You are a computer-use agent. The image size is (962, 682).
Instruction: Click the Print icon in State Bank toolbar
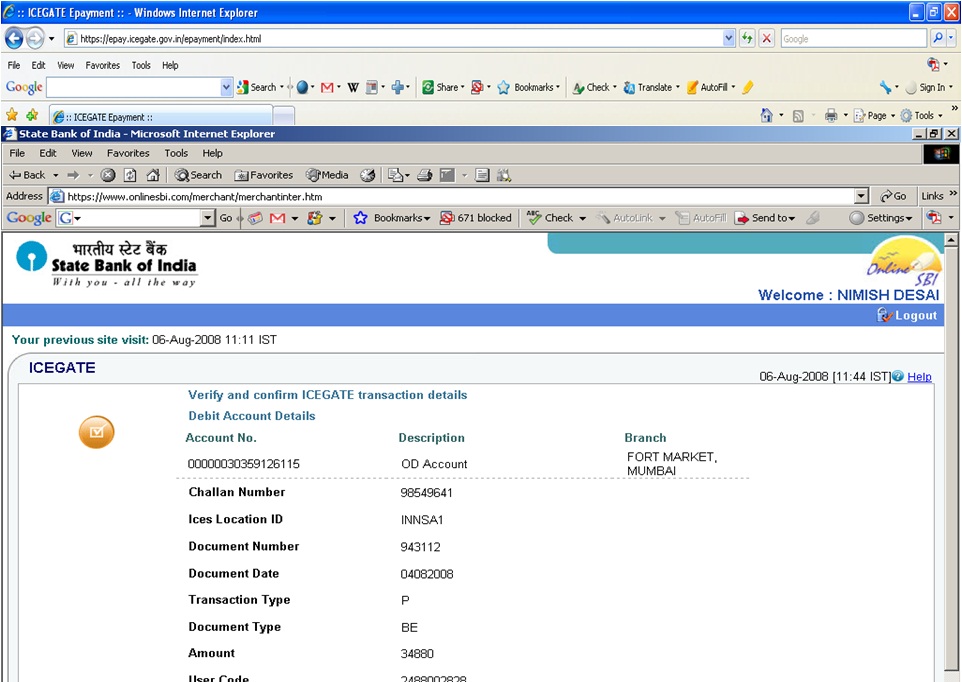[425, 175]
